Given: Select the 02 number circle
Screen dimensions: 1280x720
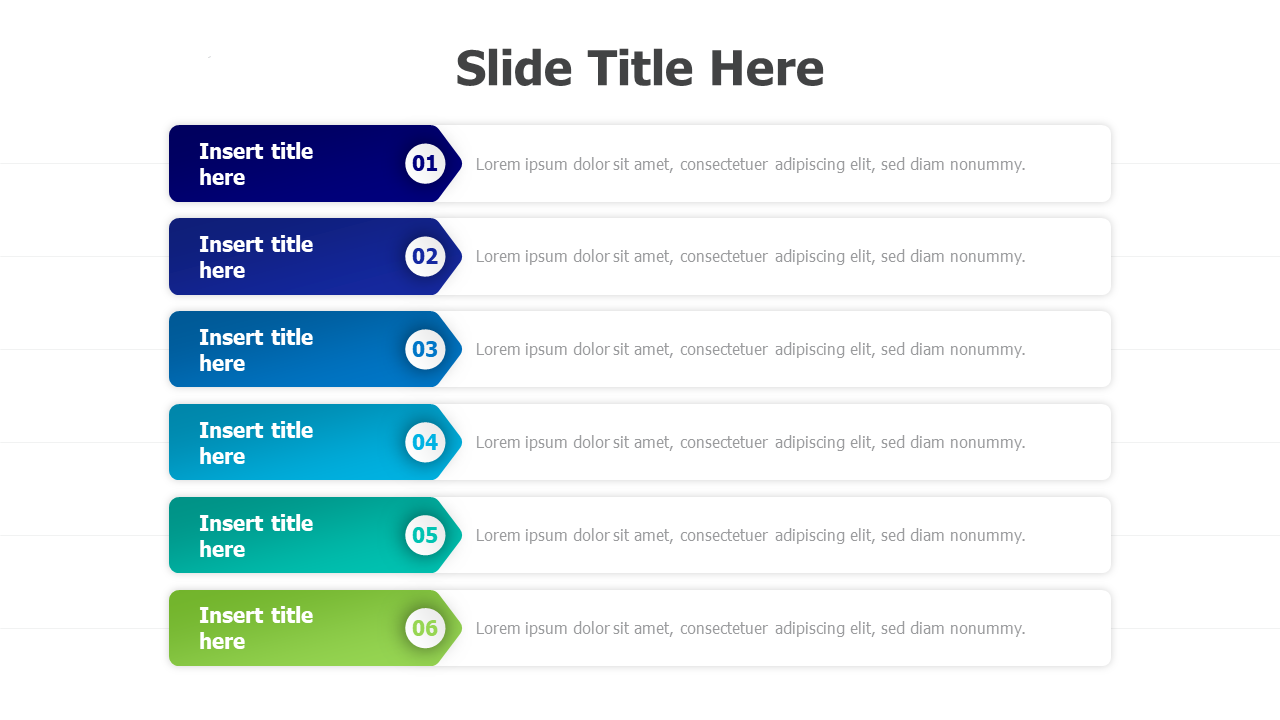Looking at the screenshot, I should [425, 257].
